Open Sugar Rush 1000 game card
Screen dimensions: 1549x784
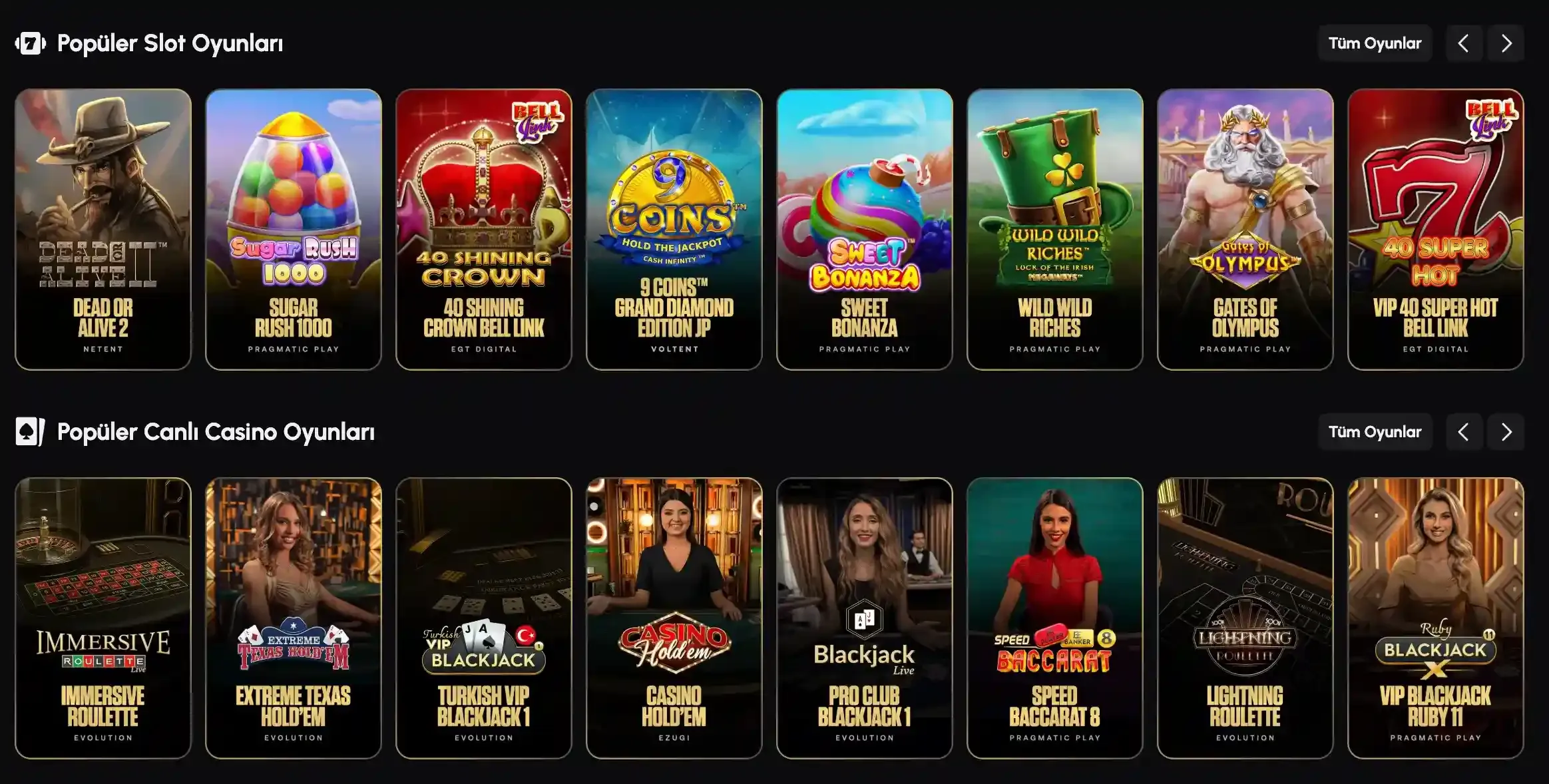(294, 230)
